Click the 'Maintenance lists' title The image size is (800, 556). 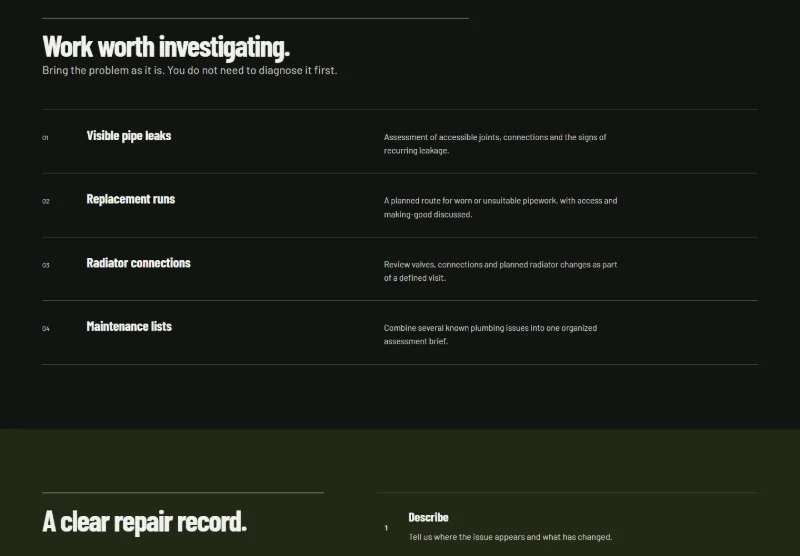pyautogui.click(x=129, y=326)
